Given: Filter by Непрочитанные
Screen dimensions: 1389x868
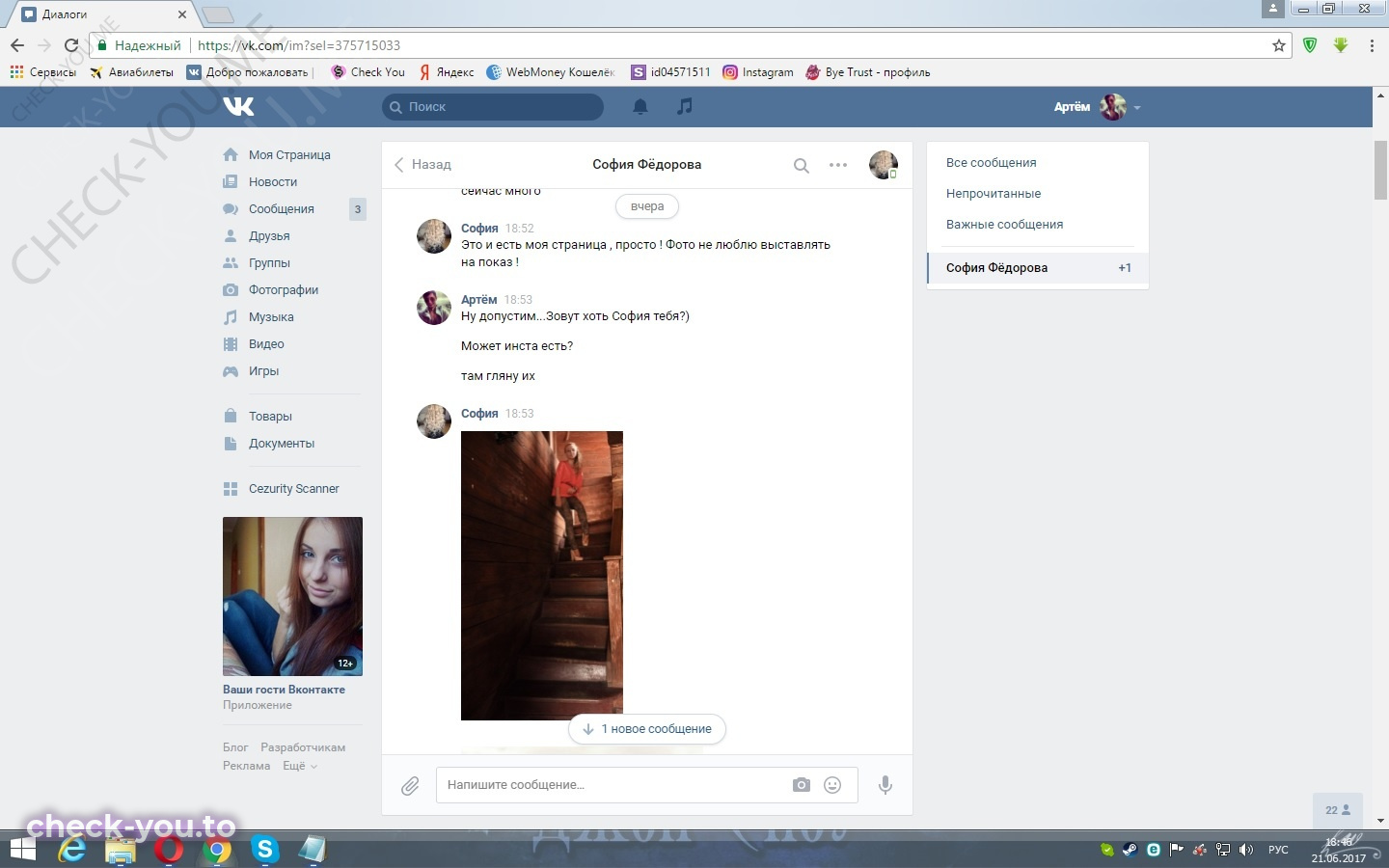Looking at the screenshot, I should pos(994,194).
